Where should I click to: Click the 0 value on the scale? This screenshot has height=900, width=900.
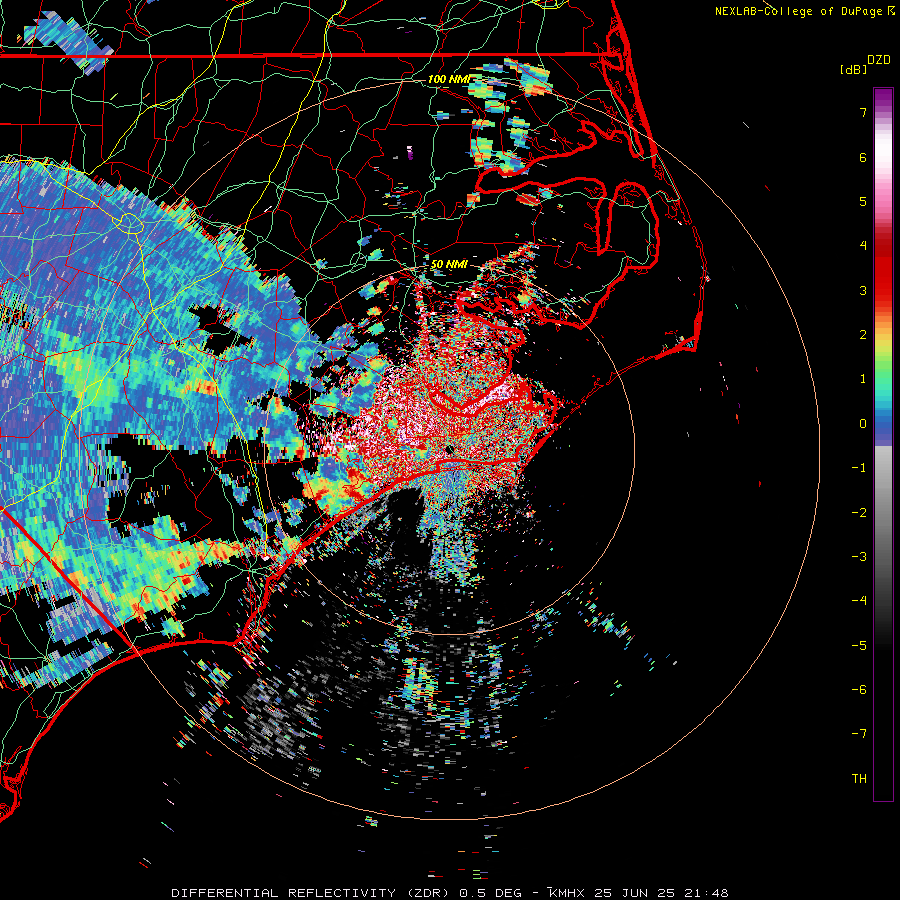tap(863, 424)
